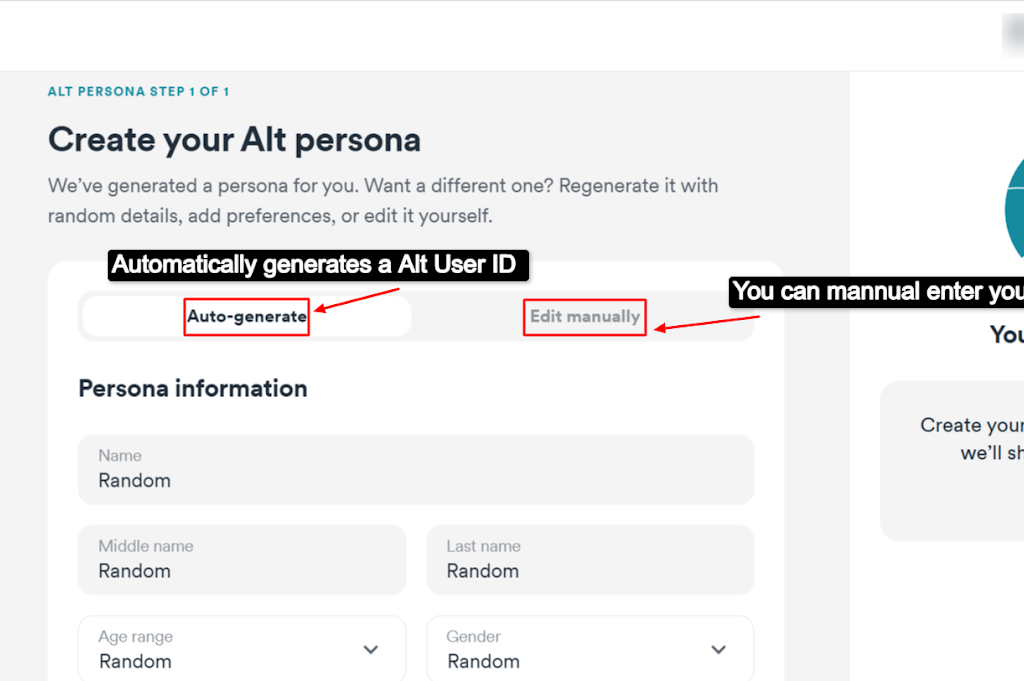Click the generated persona description paragraph
This screenshot has width=1024, height=681.
click(x=383, y=200)
